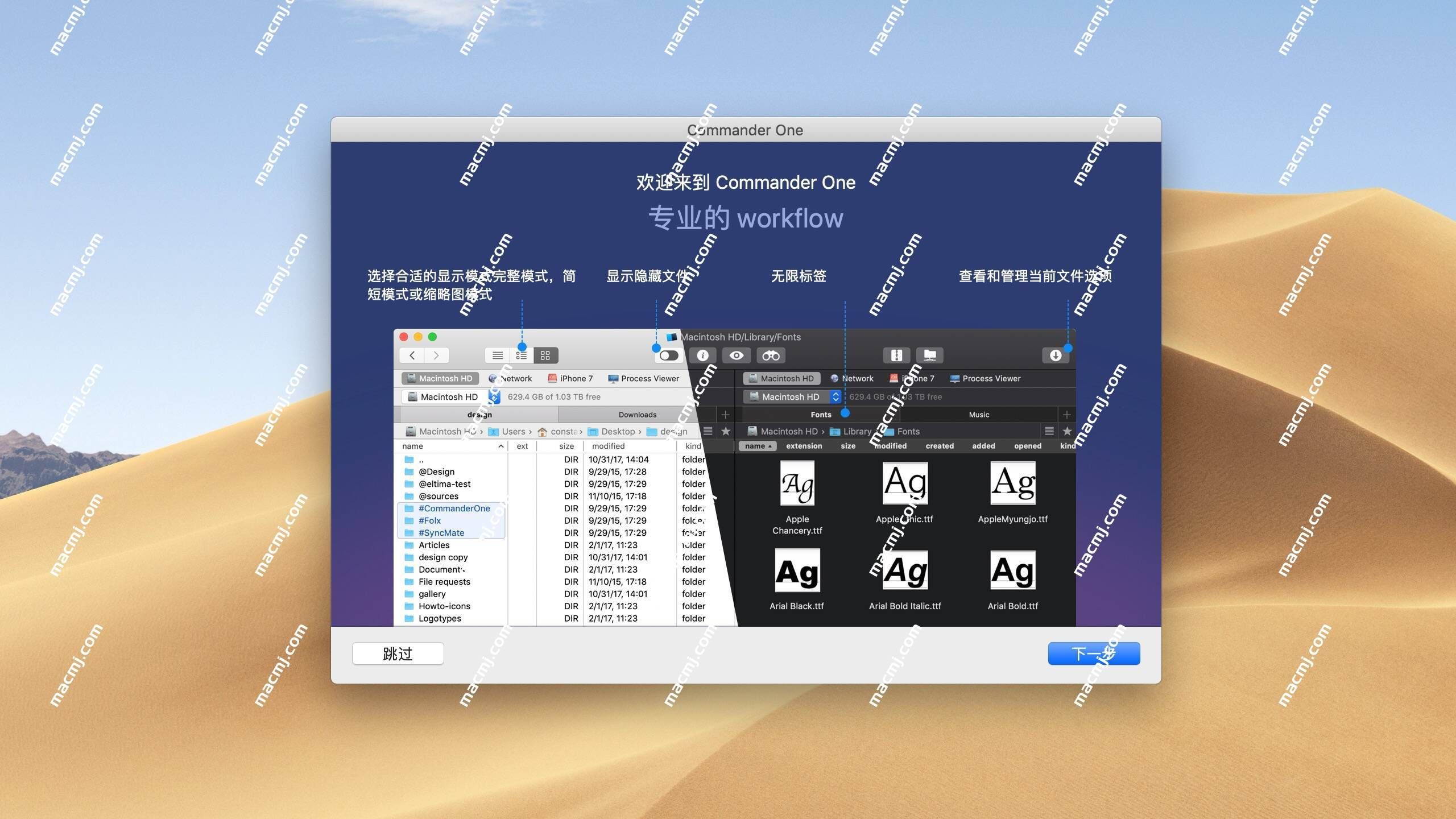Open the Arial Bold Italic.ttf thumbnail
Viewport: 1456px width, 819px height.
(905, 570)
